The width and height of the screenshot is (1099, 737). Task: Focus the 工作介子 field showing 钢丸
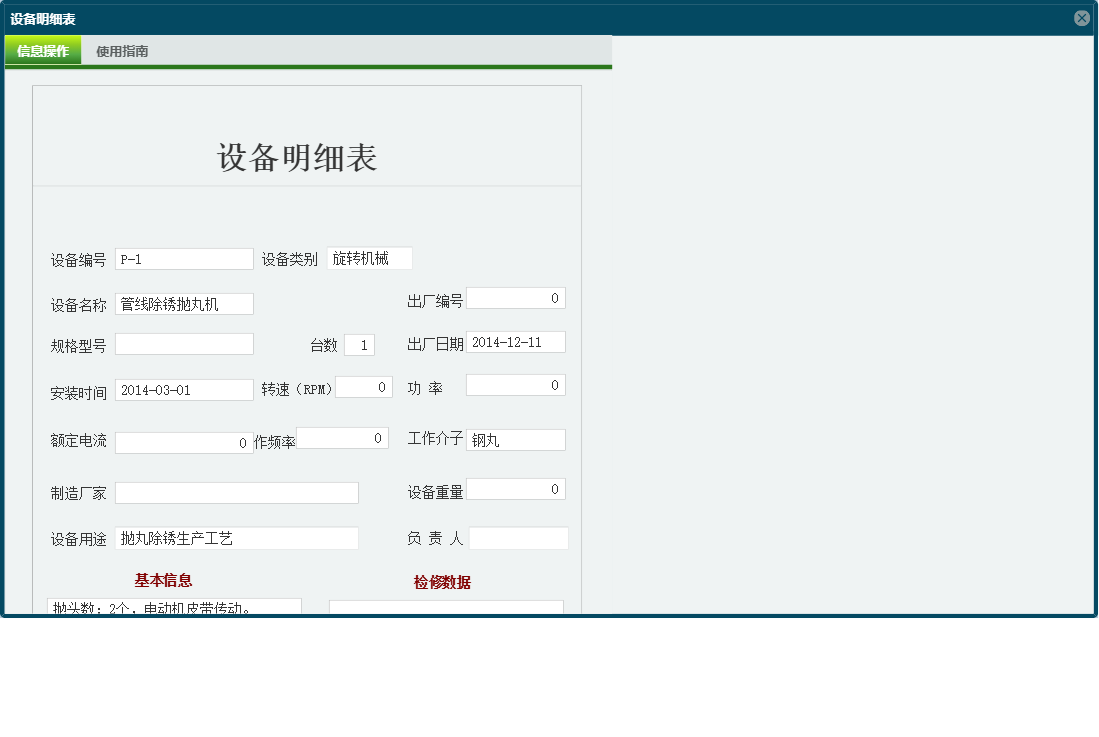point(515,439)
